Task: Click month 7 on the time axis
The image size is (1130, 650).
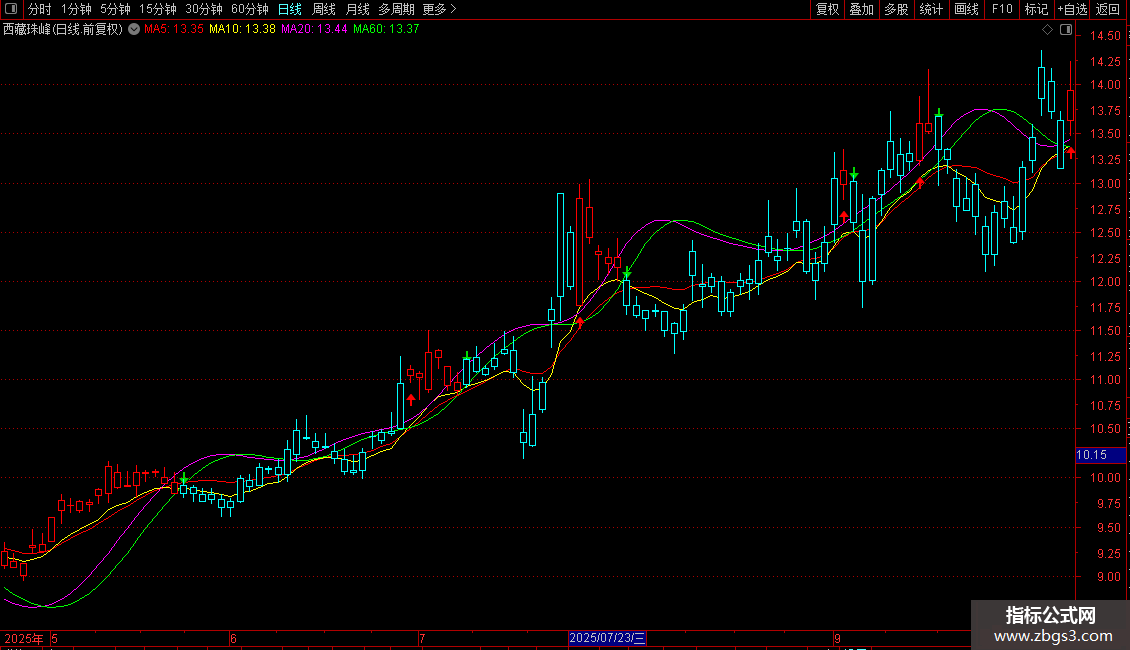Action: point(422,638)
